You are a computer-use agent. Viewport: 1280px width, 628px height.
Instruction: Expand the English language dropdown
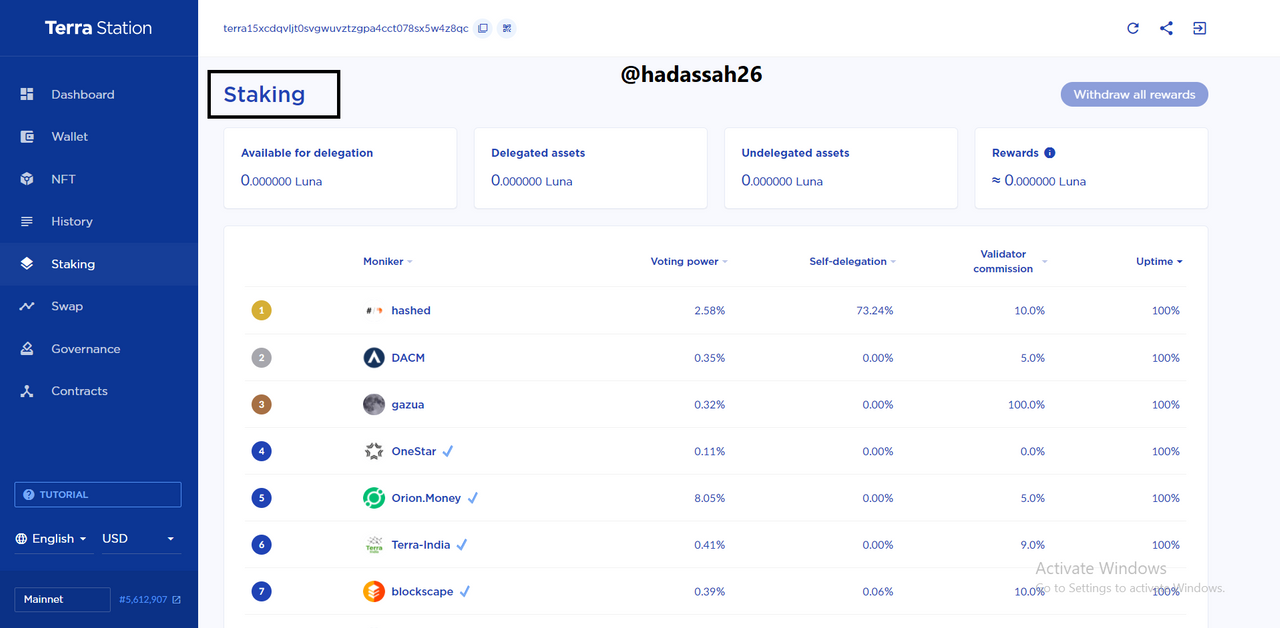(51, 538)
